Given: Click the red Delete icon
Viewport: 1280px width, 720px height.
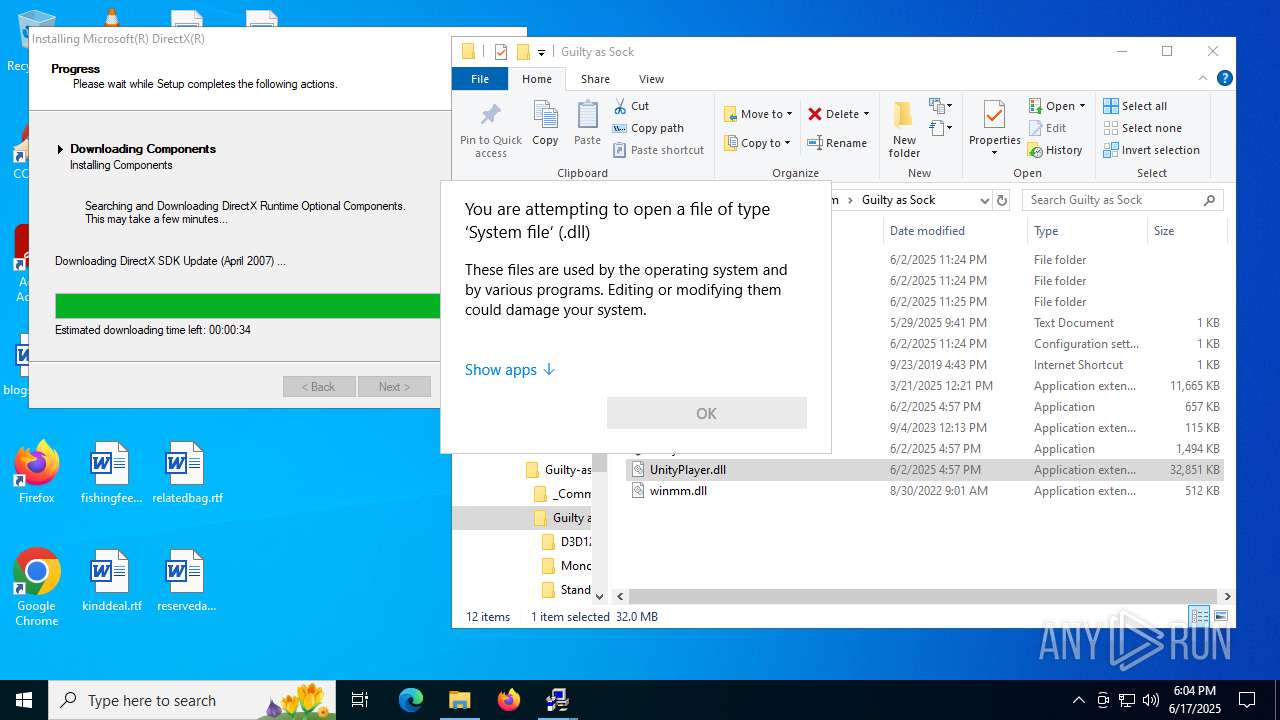Looking at the screenshot, I should tap(815, 114).
